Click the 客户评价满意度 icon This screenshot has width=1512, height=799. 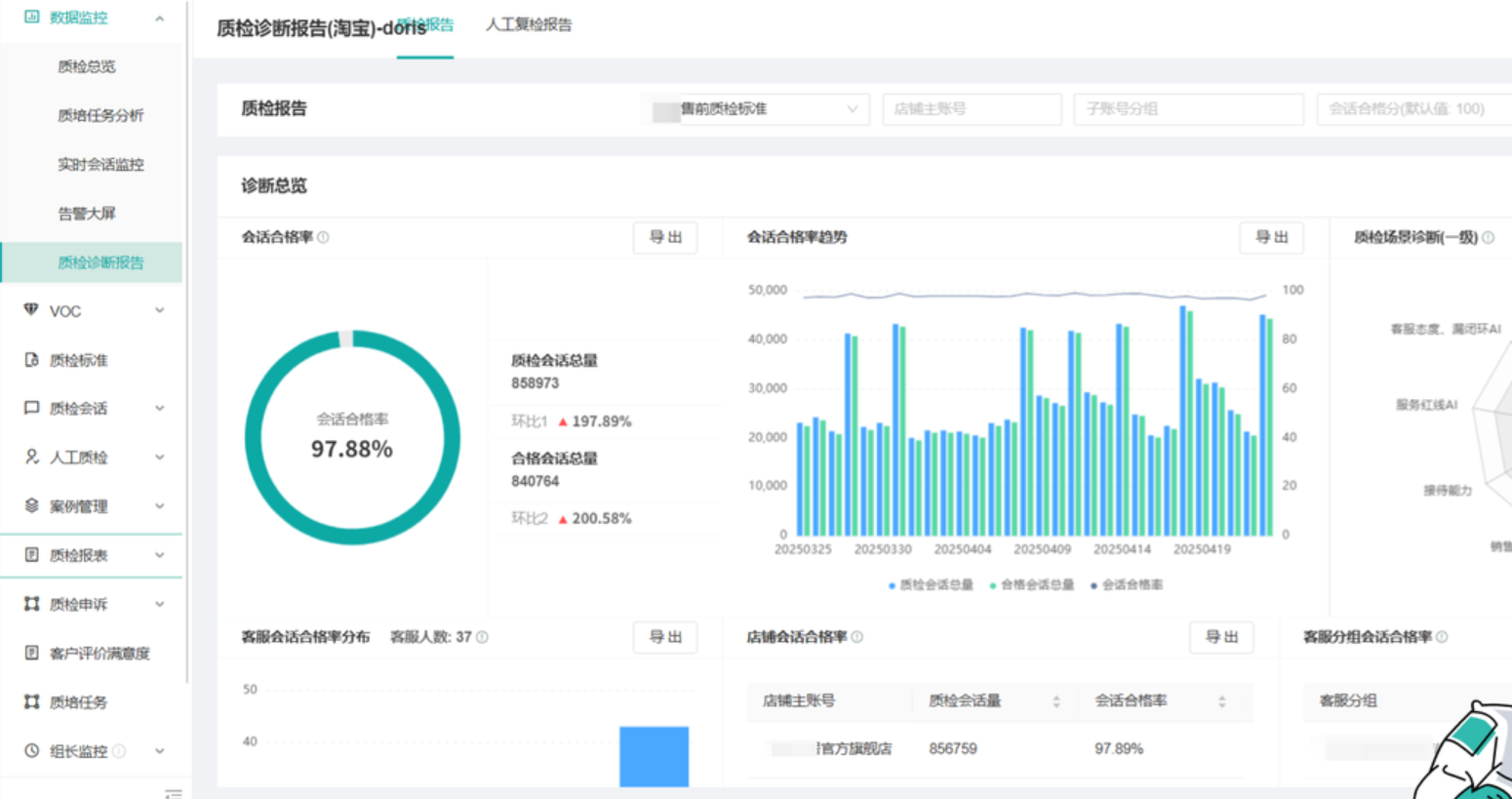click(31, 653)
